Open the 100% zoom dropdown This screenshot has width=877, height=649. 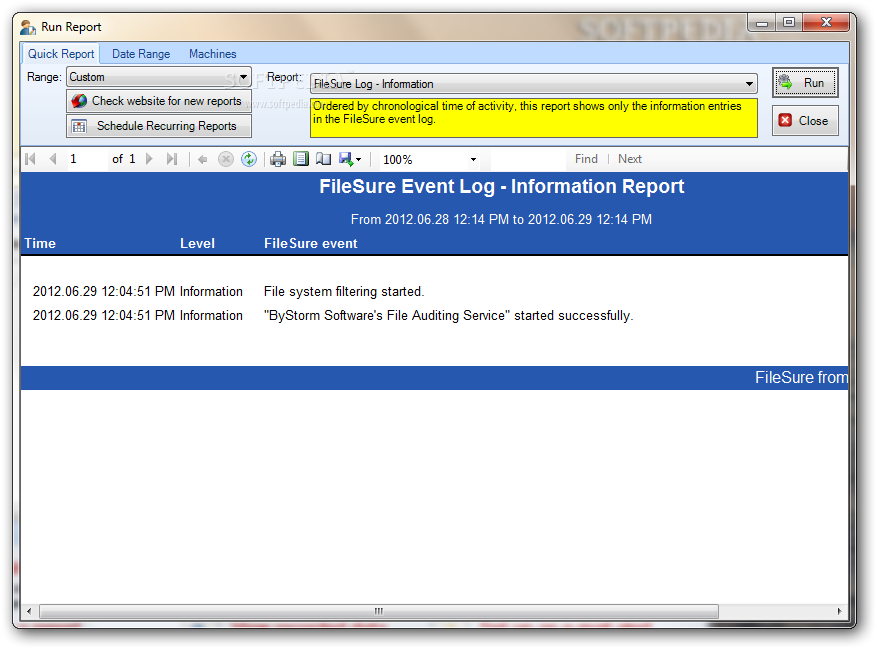point(473,160)
